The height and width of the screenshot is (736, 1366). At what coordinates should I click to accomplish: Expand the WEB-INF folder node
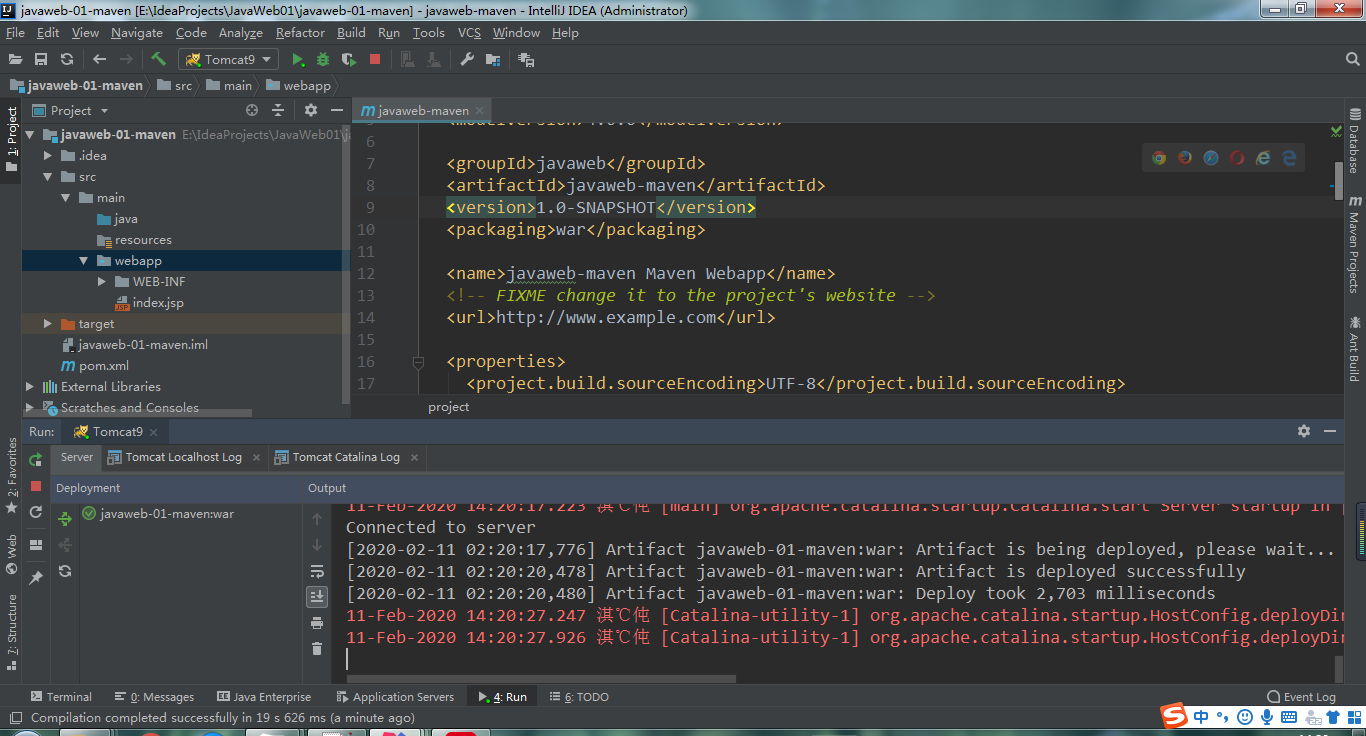click(x=103, y=282)
